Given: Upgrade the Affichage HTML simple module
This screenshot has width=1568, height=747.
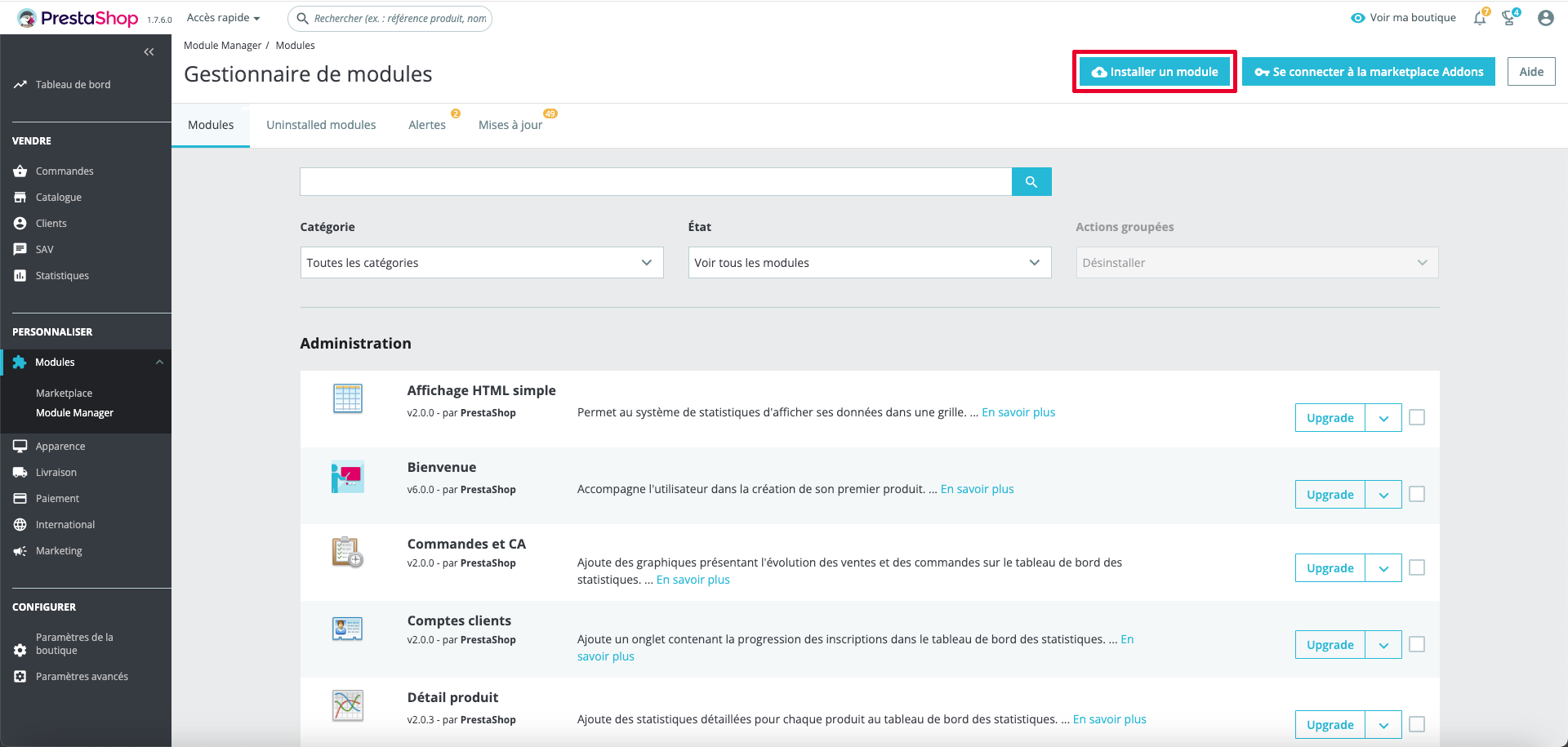Looking at the screenshot, I should pyautogui.click(x=1330, y=418).
